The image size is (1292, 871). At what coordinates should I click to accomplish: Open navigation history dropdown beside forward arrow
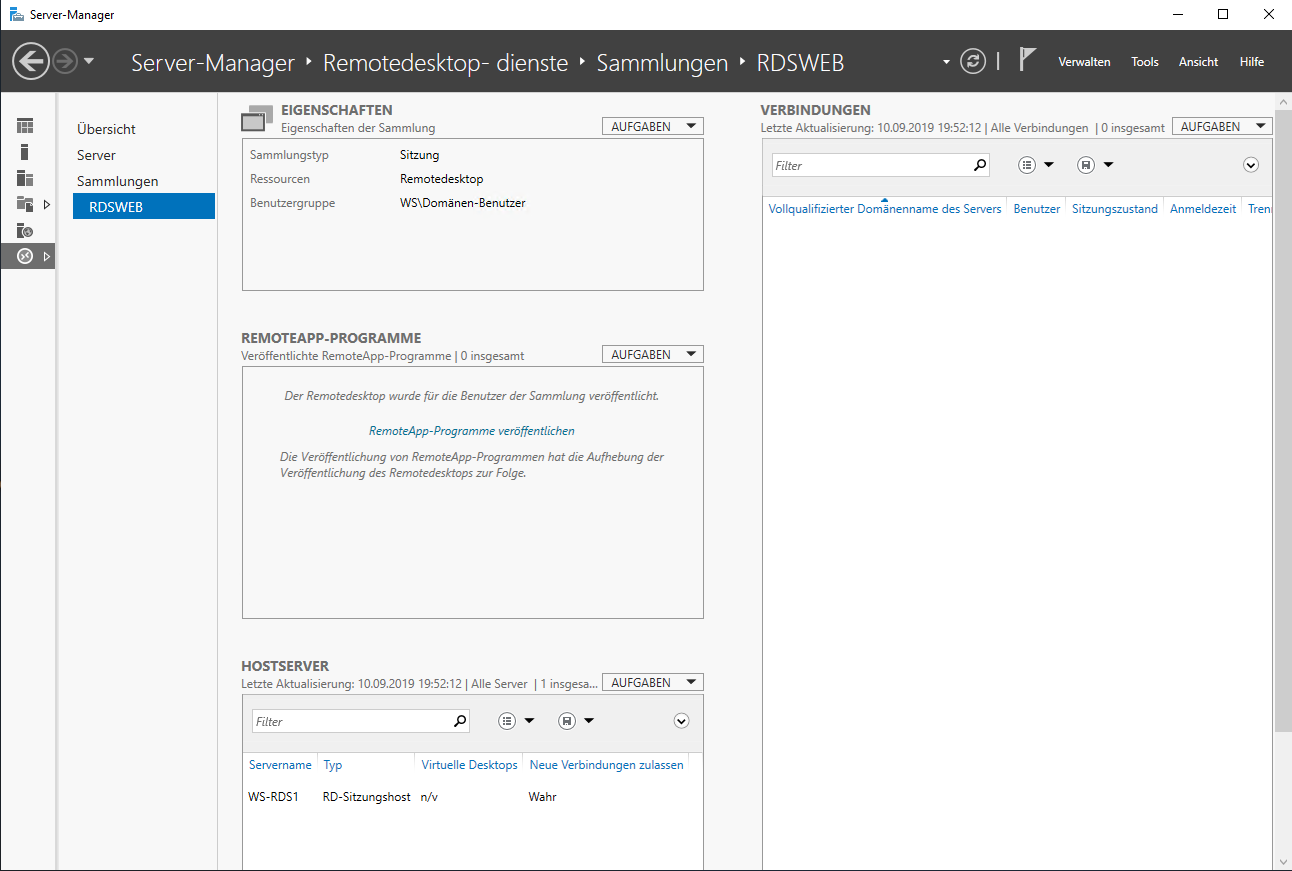(89, 62)
